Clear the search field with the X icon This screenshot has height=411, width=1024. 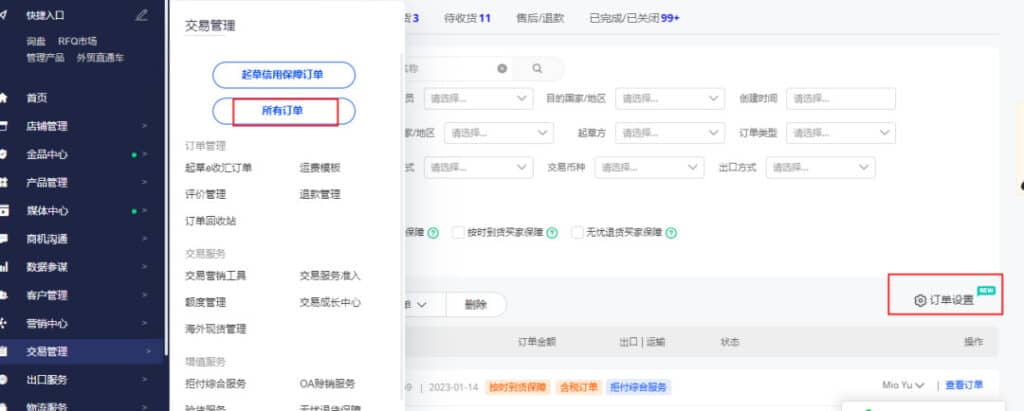tap(502, 69)
